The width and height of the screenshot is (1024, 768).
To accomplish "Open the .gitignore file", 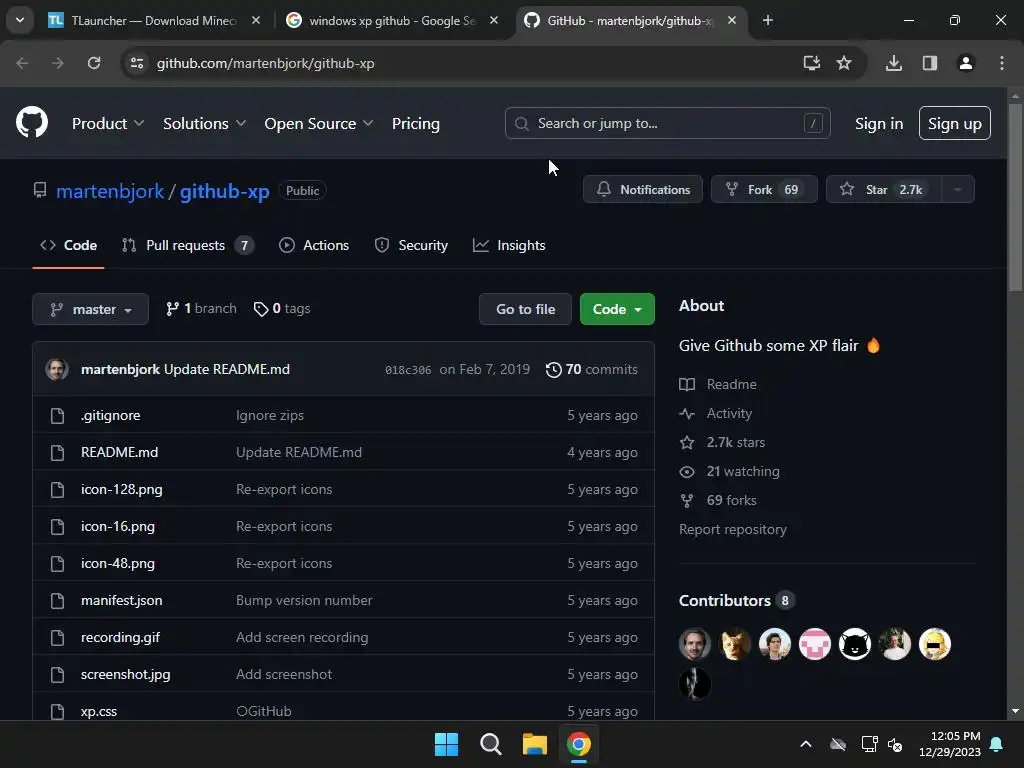I will pos(110,415).
